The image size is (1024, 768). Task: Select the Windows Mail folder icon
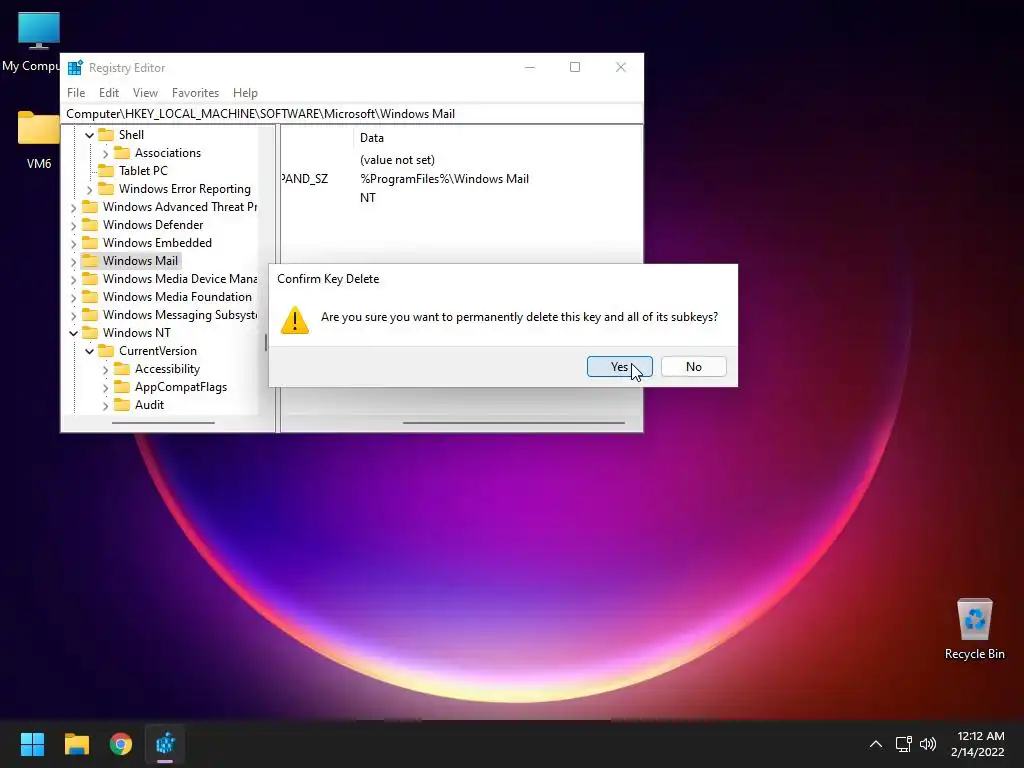[x=90, y=261]
